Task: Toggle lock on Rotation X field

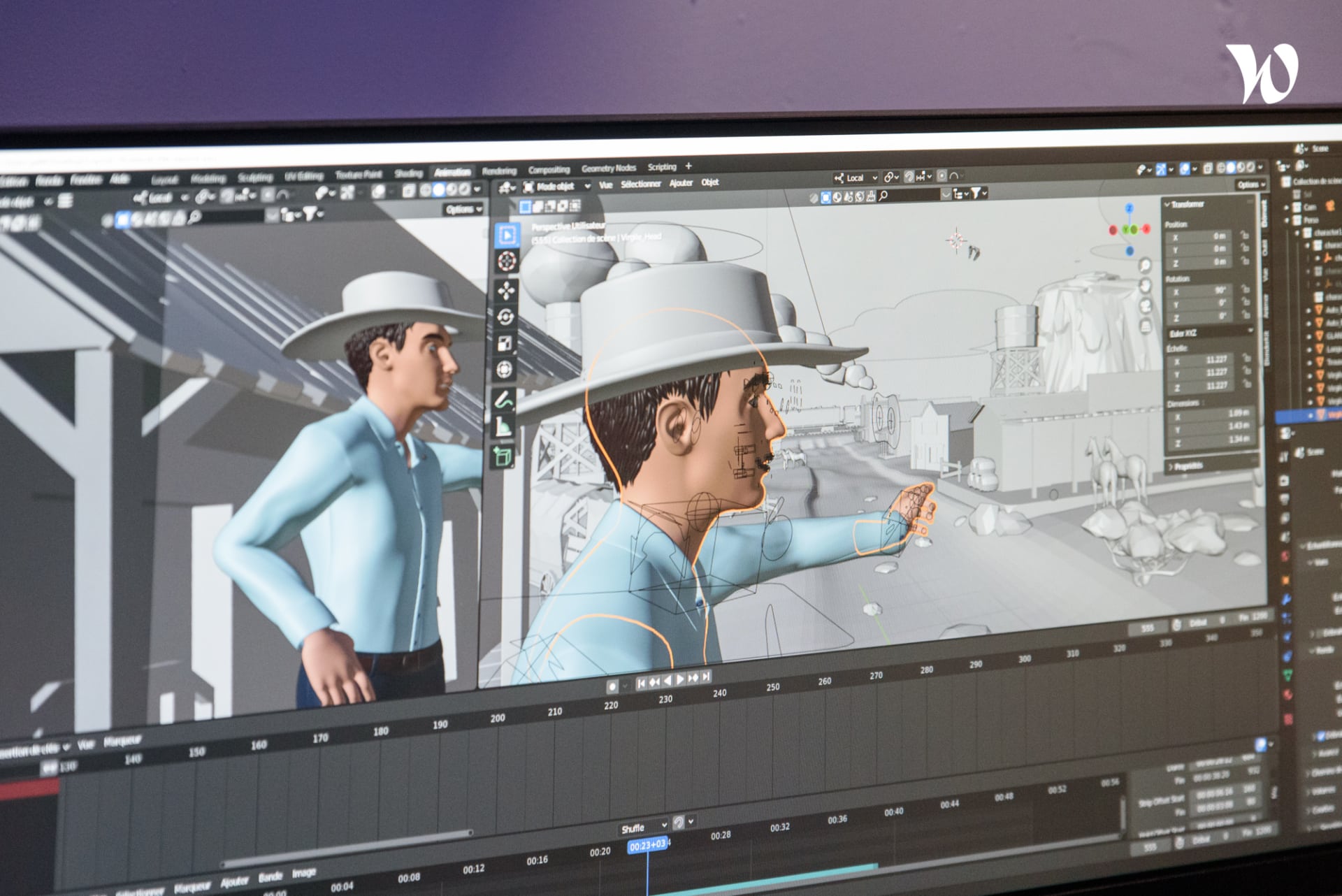Action: pos(1245,289)
